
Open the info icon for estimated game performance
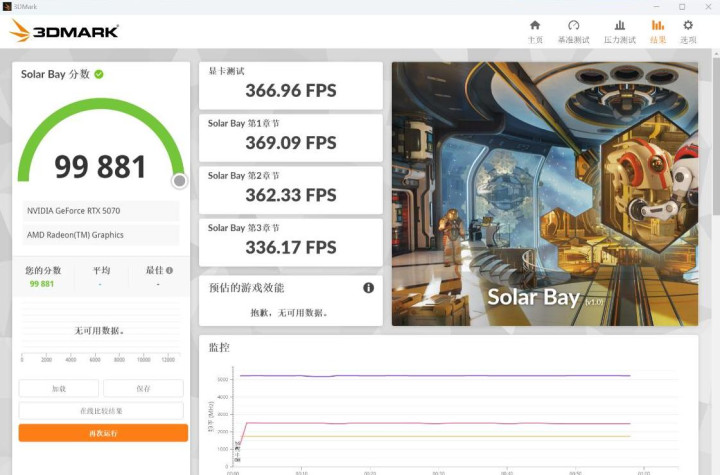368,288
